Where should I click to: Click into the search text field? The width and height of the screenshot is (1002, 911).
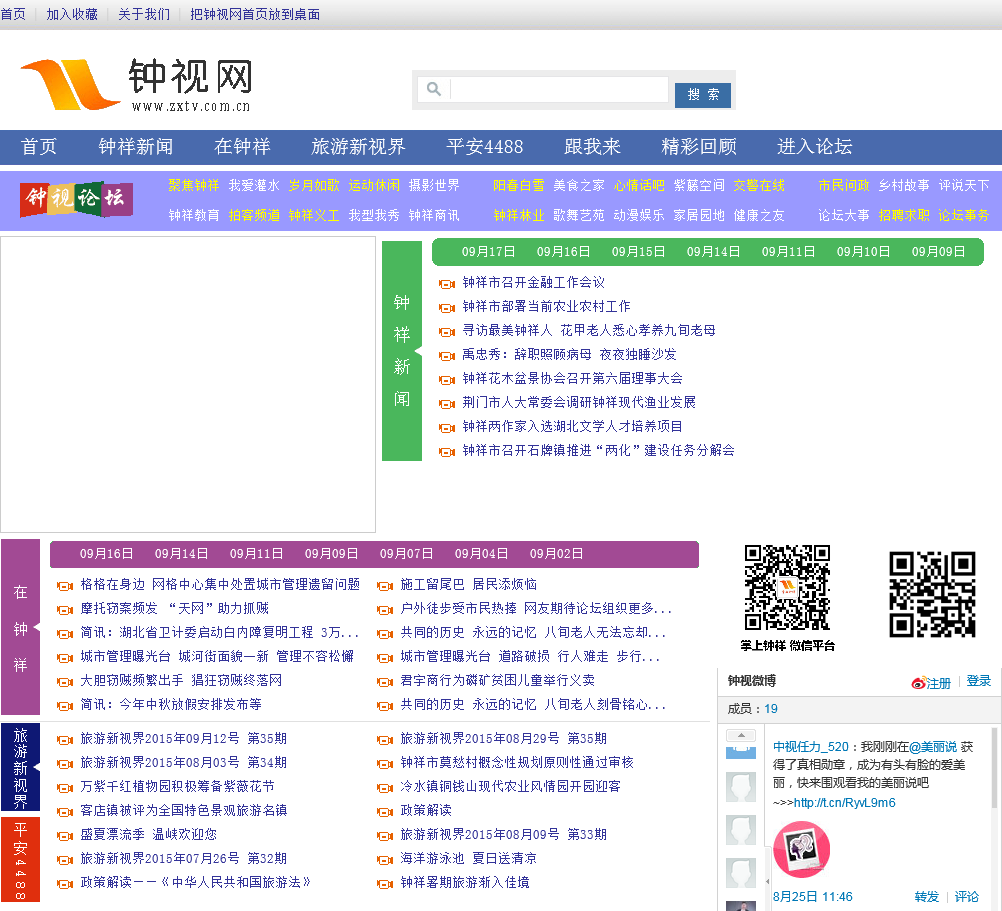(x=558, y=90)
